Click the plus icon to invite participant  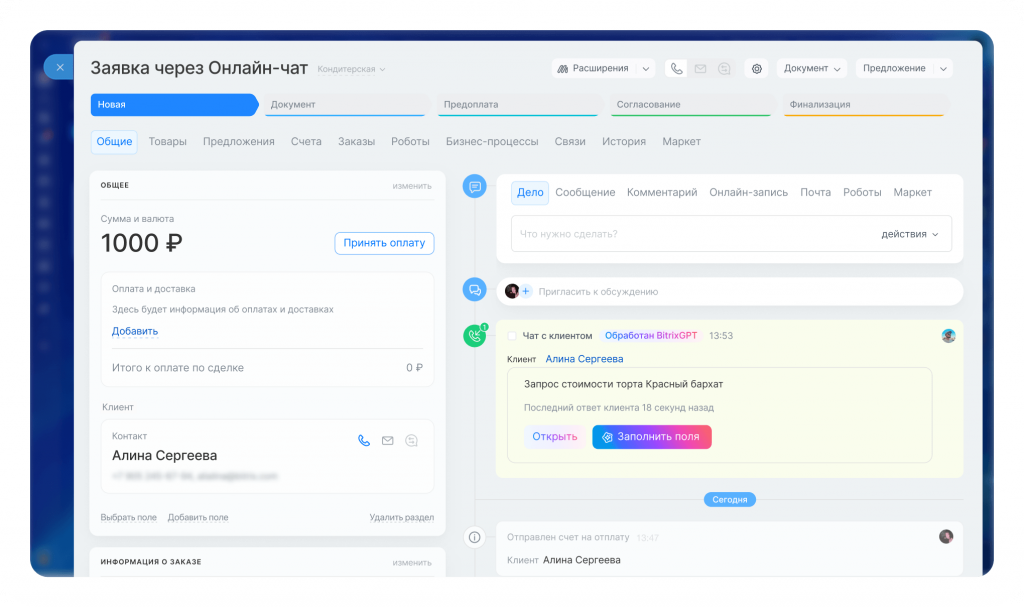pyautogui.click(x=526, y=291)
